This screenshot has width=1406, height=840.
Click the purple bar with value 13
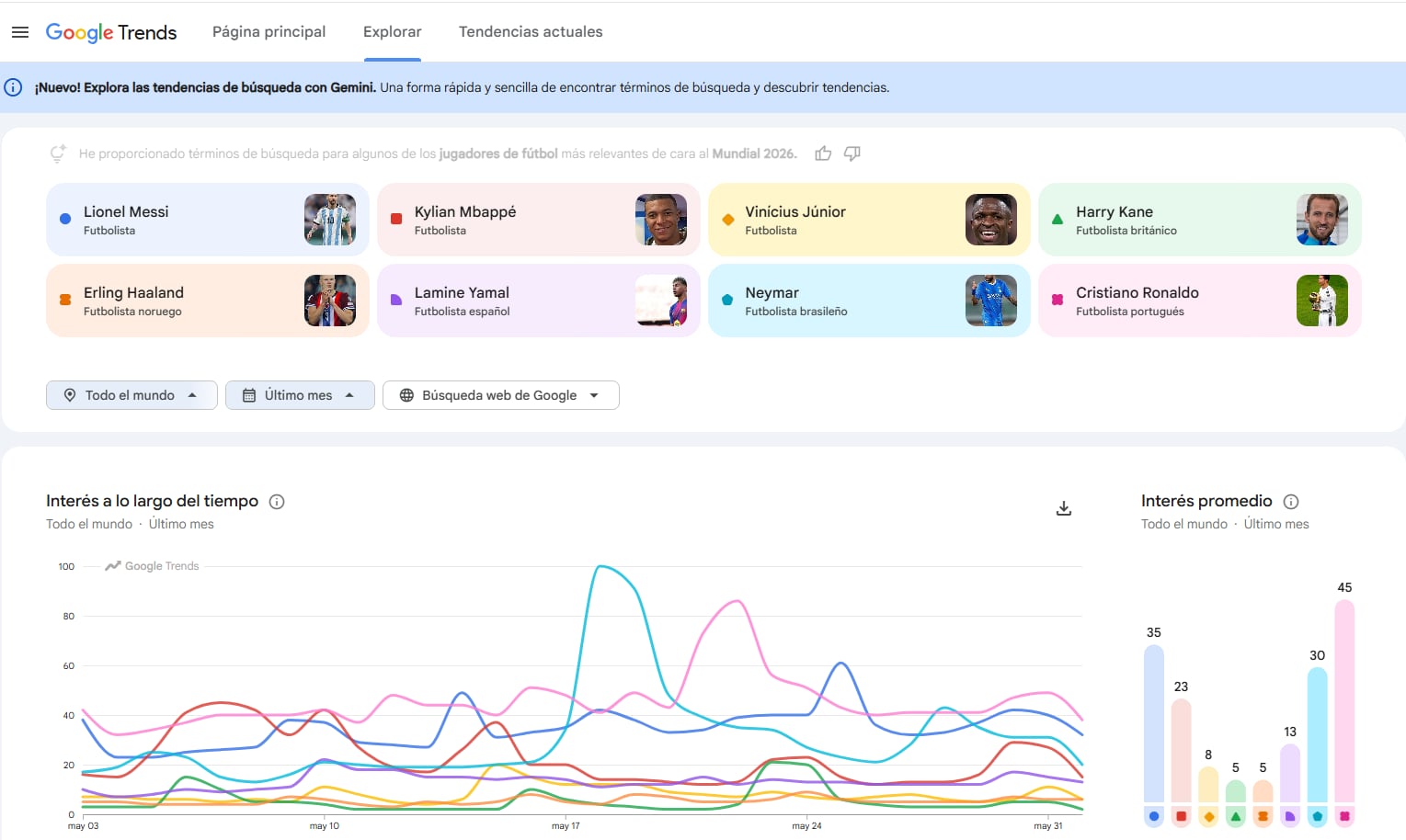click(x=1290, y=773)
